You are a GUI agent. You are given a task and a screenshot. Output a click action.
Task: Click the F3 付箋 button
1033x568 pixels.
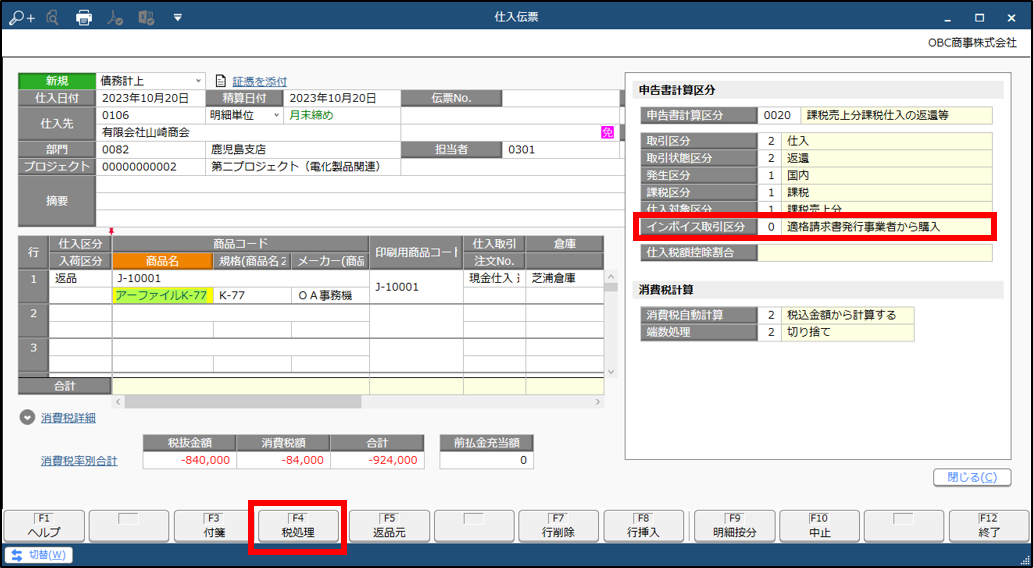214,526
